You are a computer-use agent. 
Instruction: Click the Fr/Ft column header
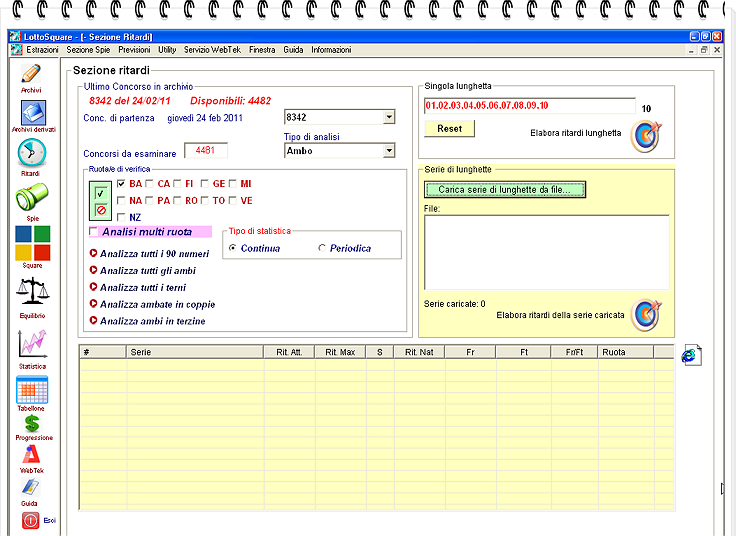(x=574, y=352)
